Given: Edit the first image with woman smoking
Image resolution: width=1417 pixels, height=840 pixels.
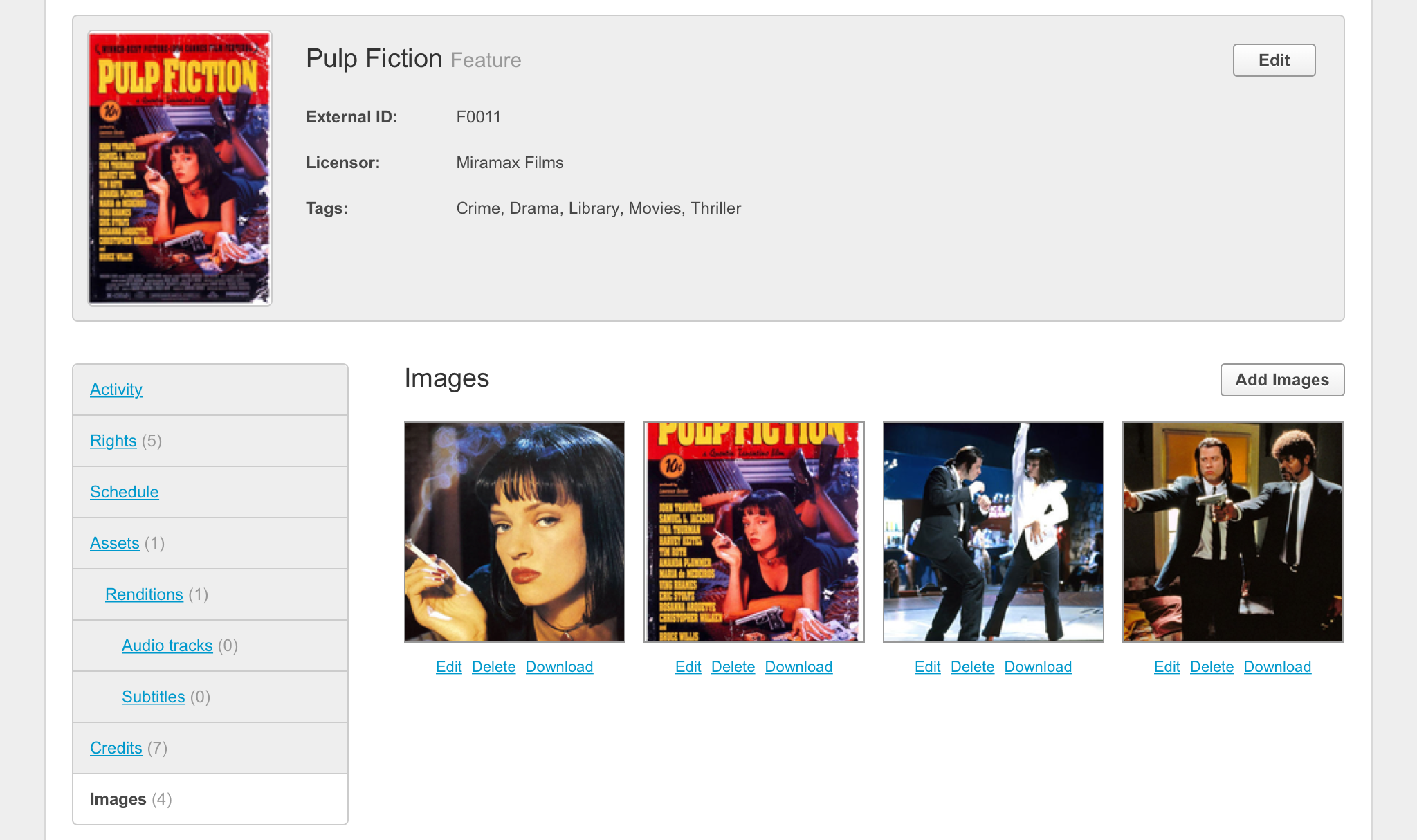Looking at the screenshot, I should (x=448, y=667).
